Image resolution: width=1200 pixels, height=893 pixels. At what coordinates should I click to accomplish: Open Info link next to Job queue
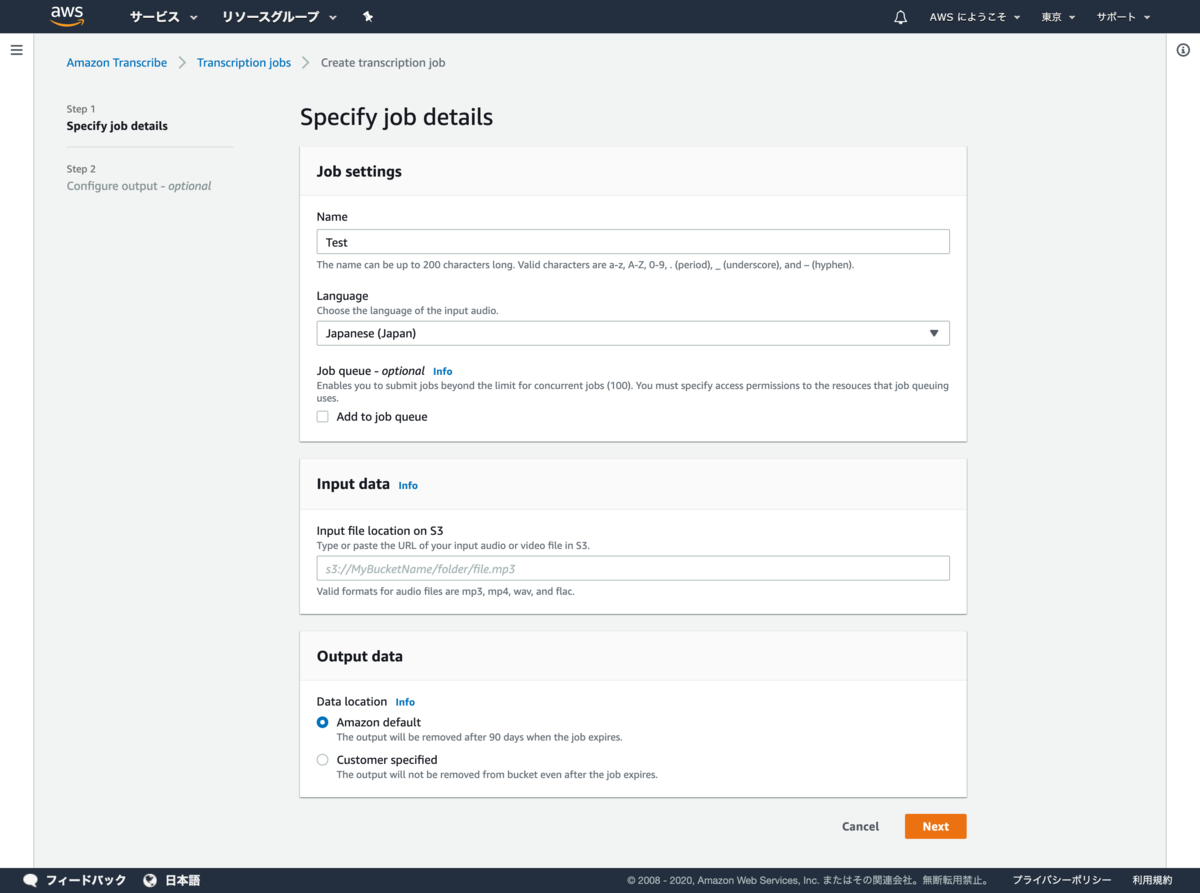coord(442,371)
